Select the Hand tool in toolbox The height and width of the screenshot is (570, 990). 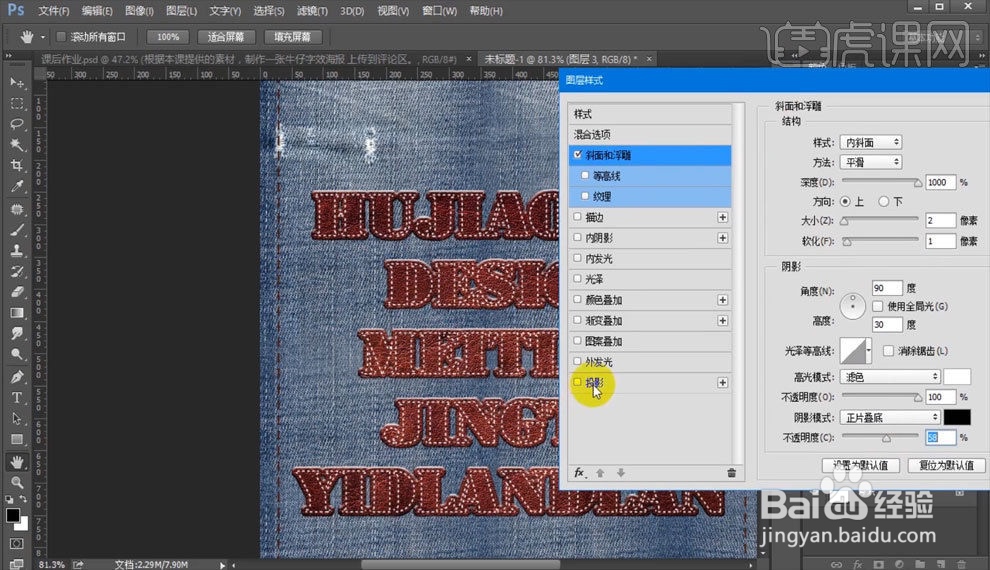16,461
